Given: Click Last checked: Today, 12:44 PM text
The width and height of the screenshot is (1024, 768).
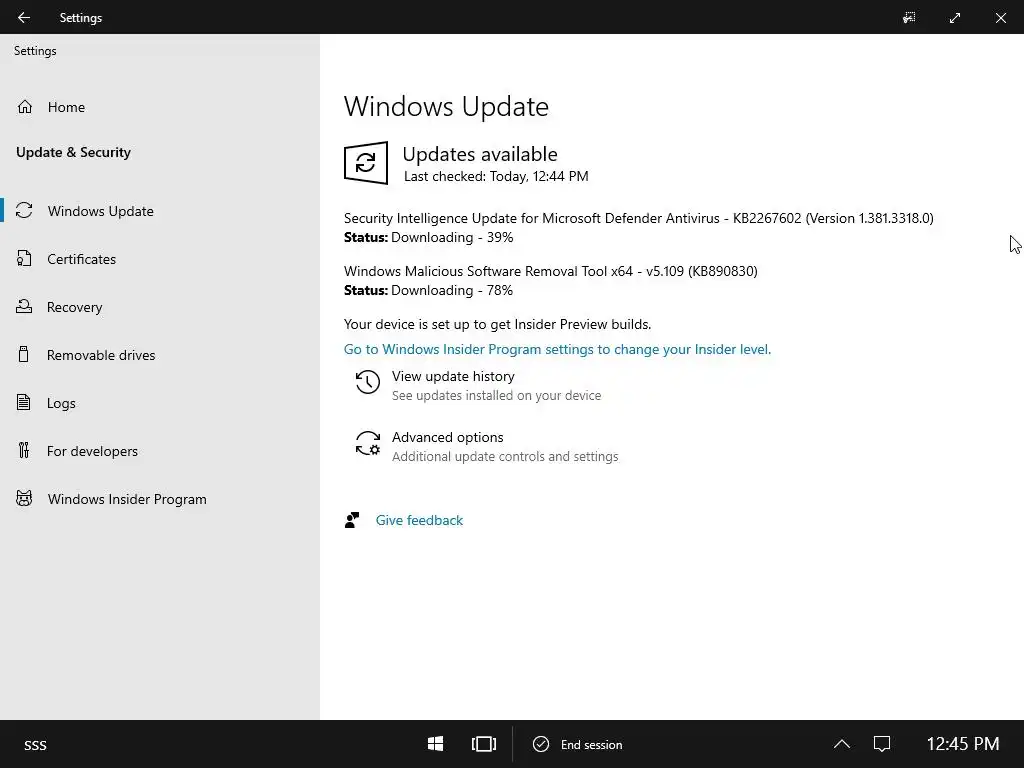Looking at the screenshot, I should click(x=496, y=176).
